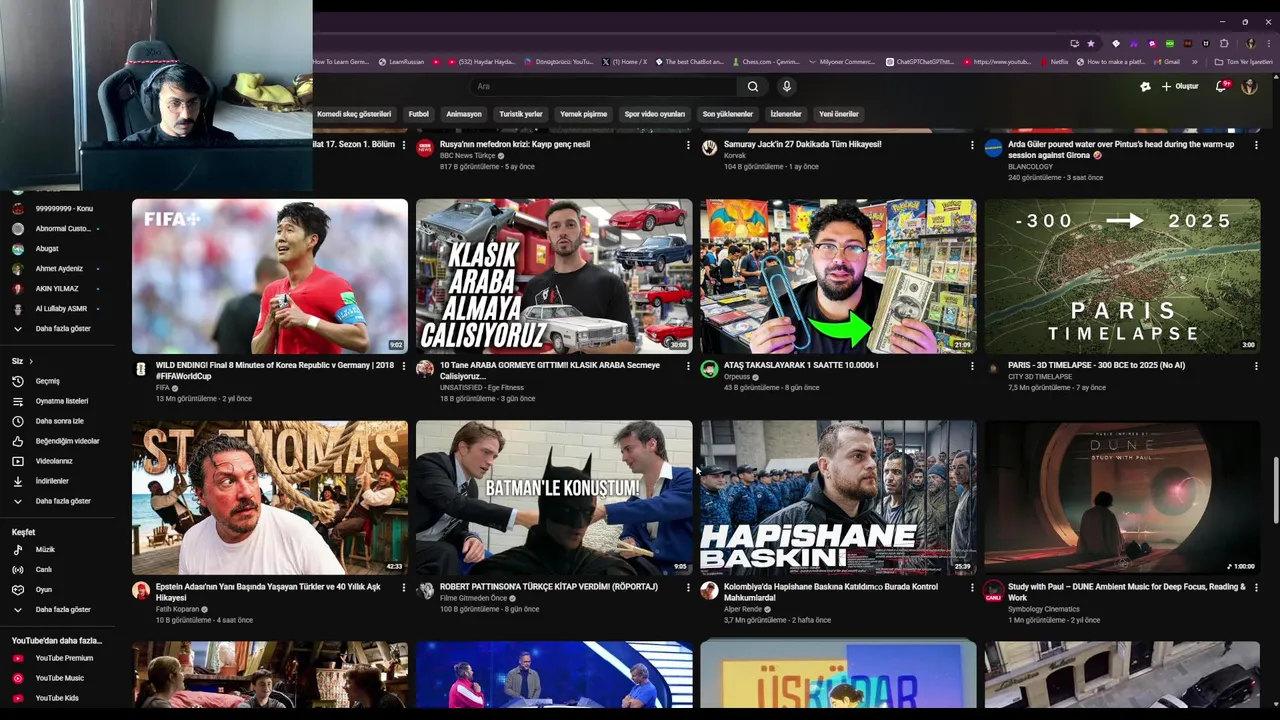Select the Son yüklenenler chip
The image size is (1280, 720).
click(727, 114)
